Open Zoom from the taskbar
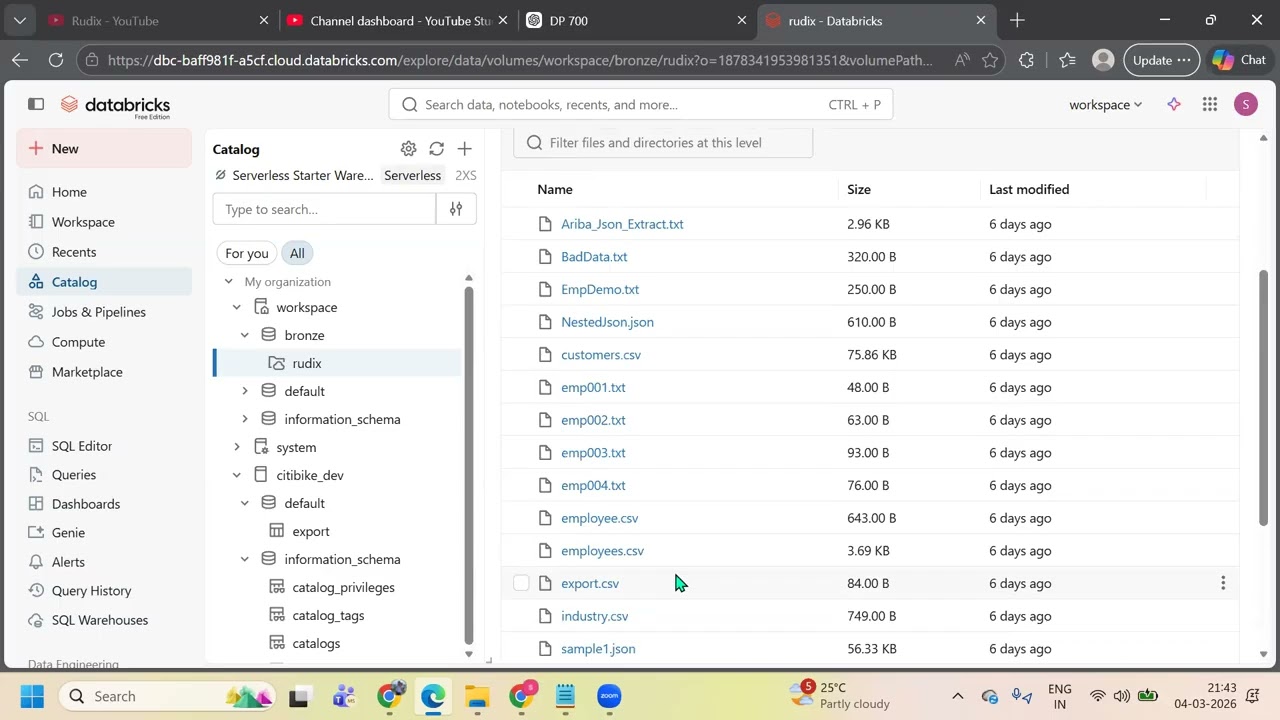Image resolution: width=1280 pixels, height=720 pixels. 609,696
